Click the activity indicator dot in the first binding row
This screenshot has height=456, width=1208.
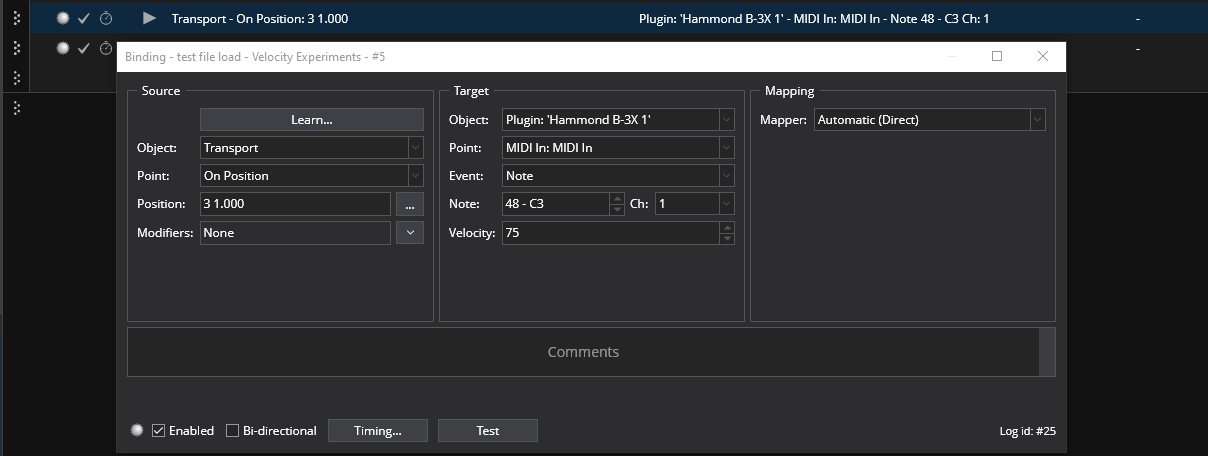pos(63,18)
